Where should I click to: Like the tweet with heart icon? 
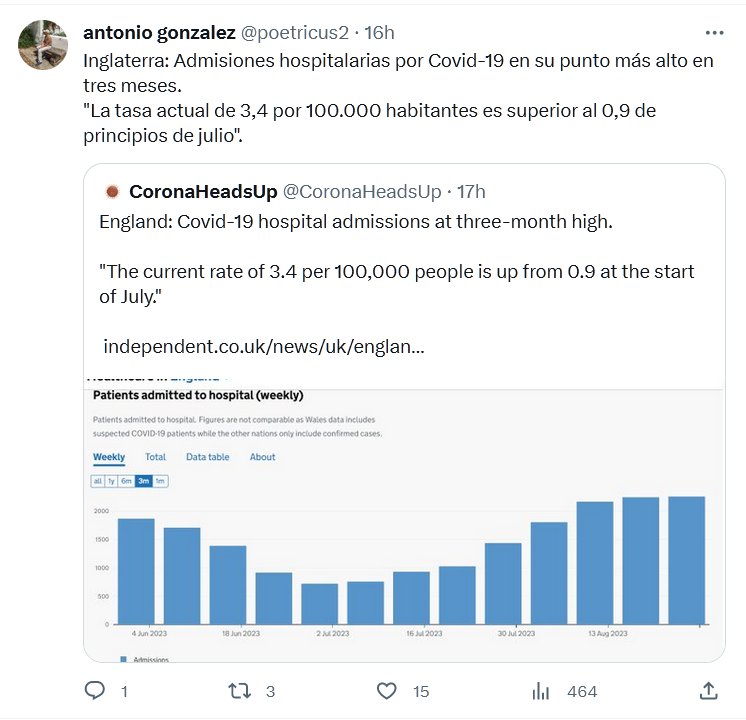coord(386,691)
